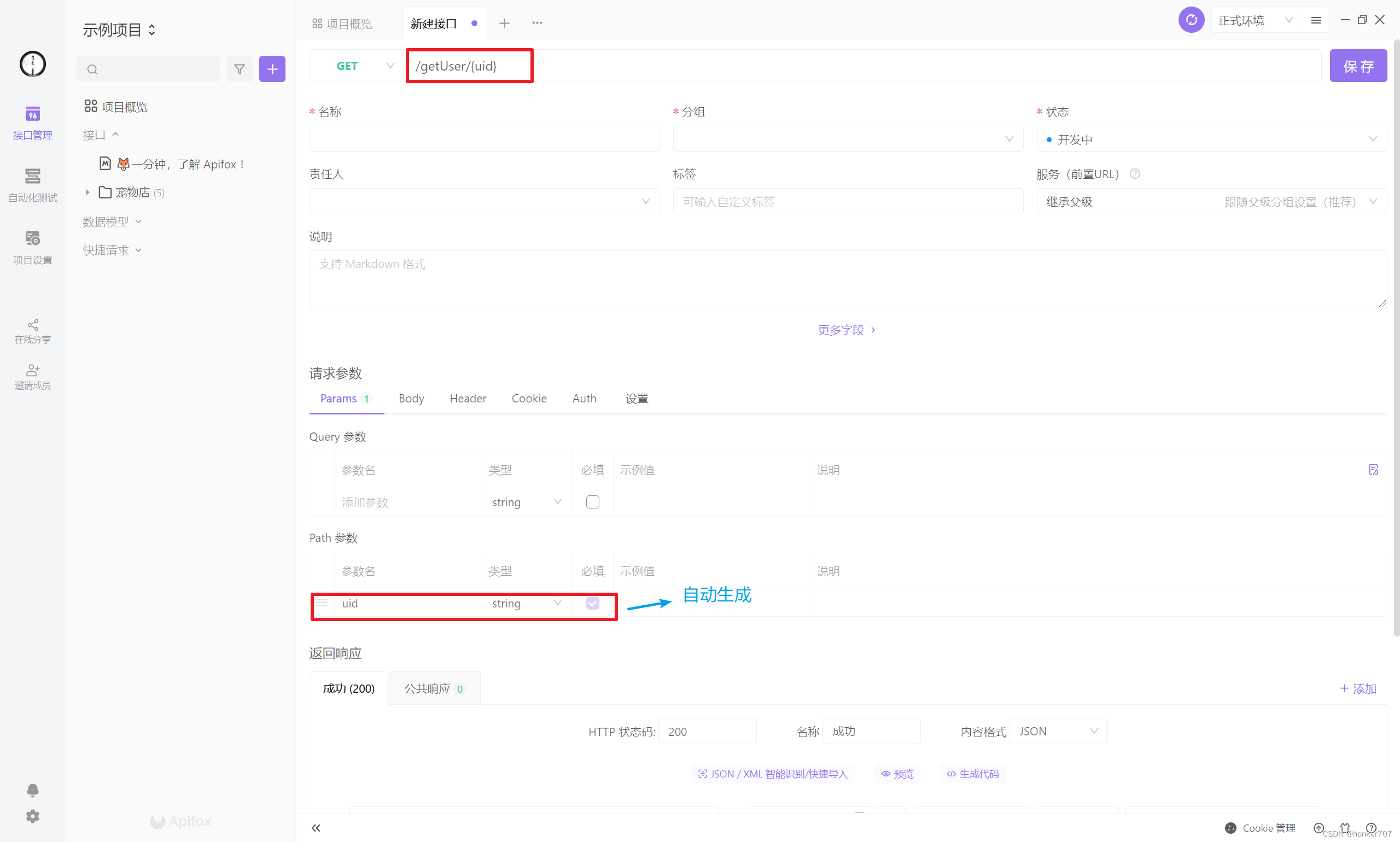Image resolution: width=1400 pixels, height=842 pixels.
Task: Collapse the 接口 section
Action: 101,135
